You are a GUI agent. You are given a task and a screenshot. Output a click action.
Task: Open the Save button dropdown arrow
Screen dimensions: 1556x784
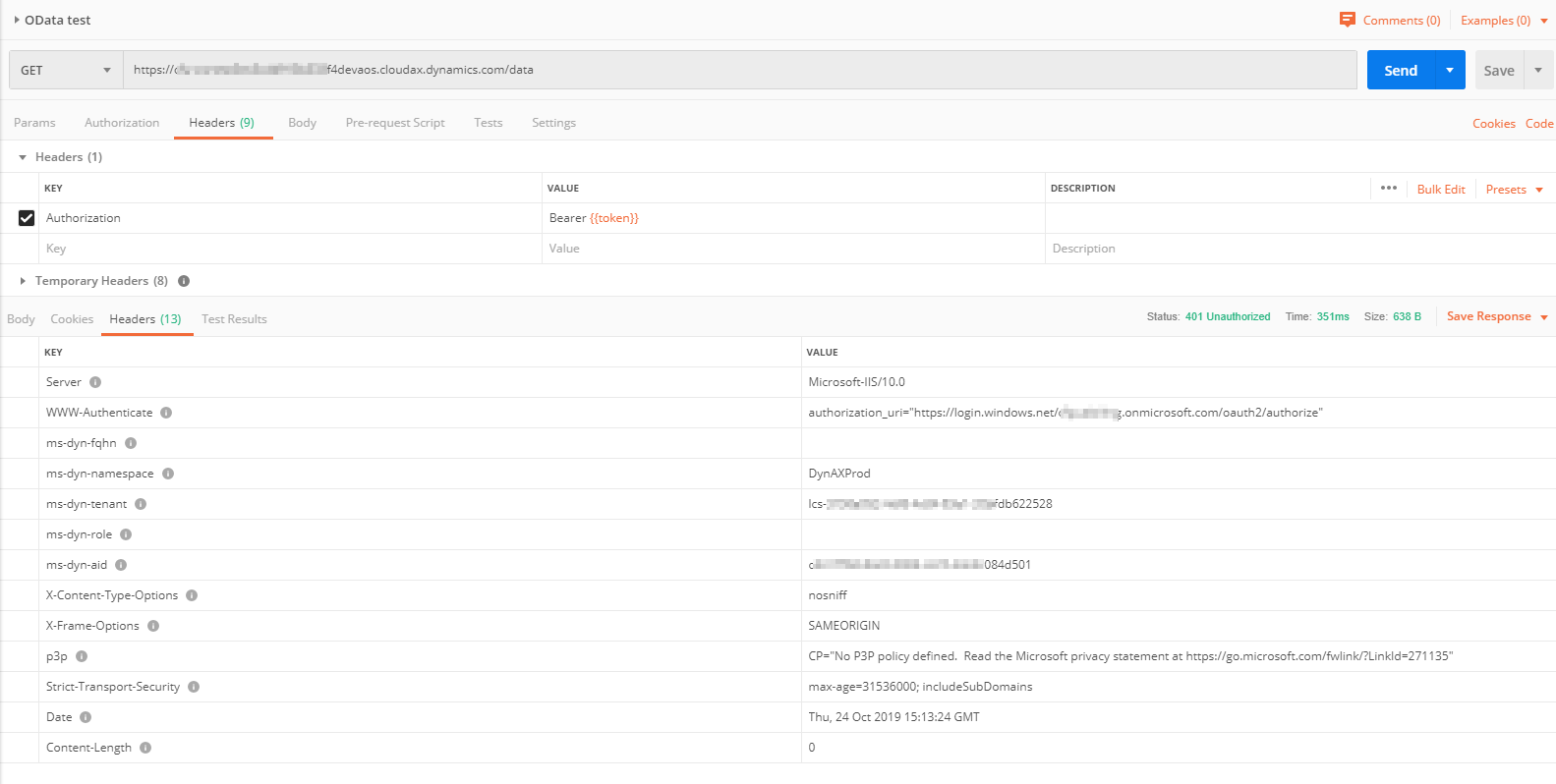click(1538, 70)
